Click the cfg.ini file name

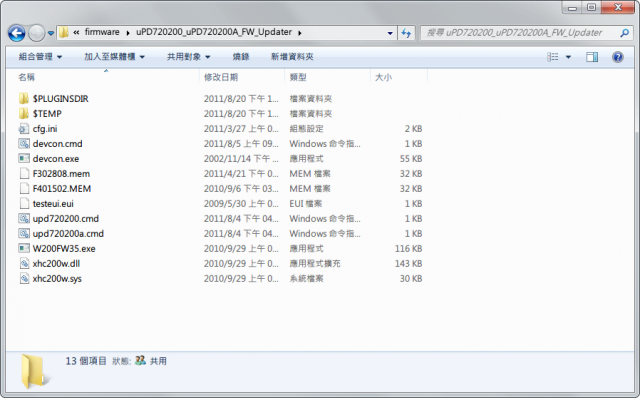tap(45, 129)
